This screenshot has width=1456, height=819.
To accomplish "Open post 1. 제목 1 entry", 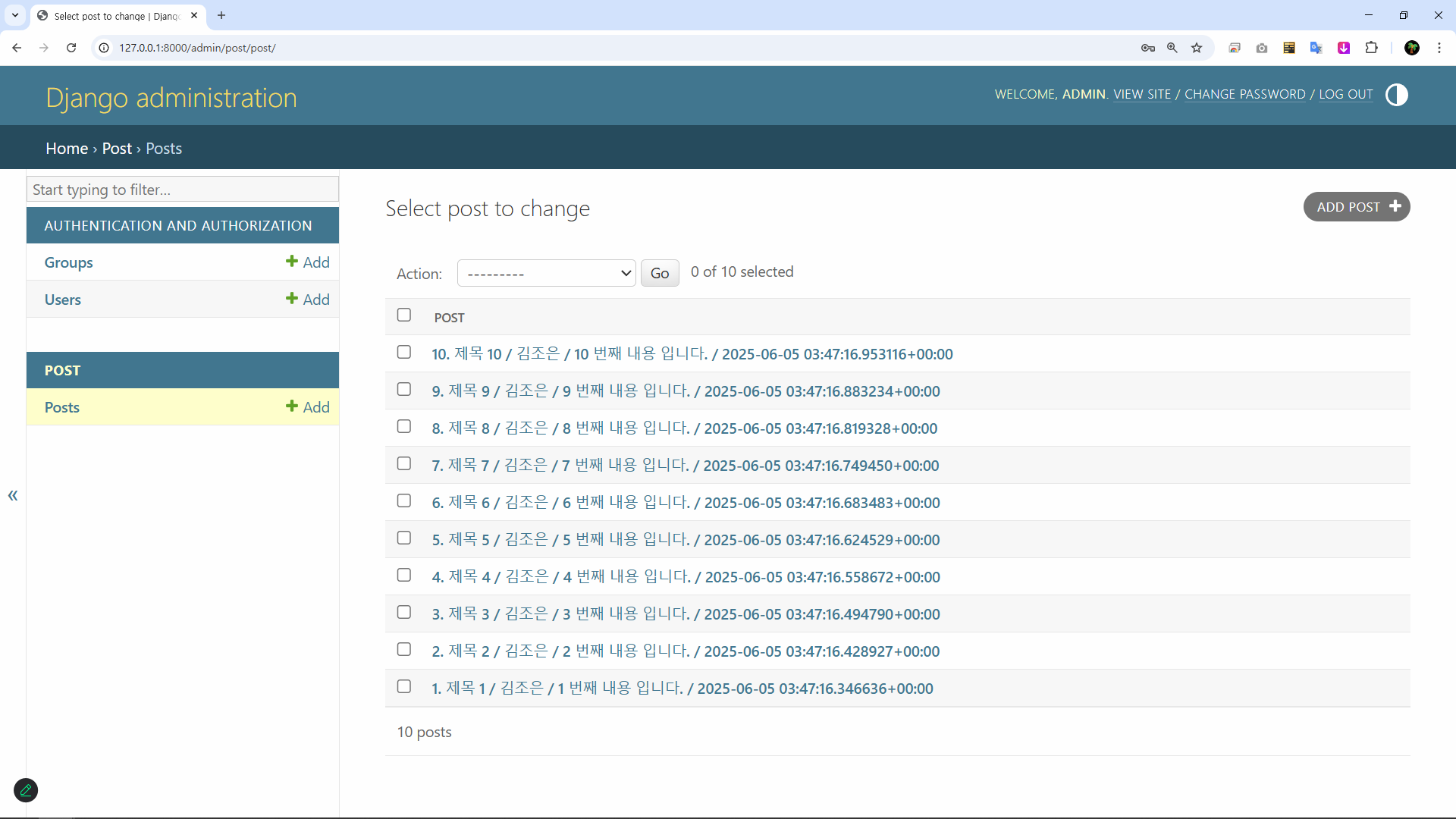I will (x=682, y=688).
